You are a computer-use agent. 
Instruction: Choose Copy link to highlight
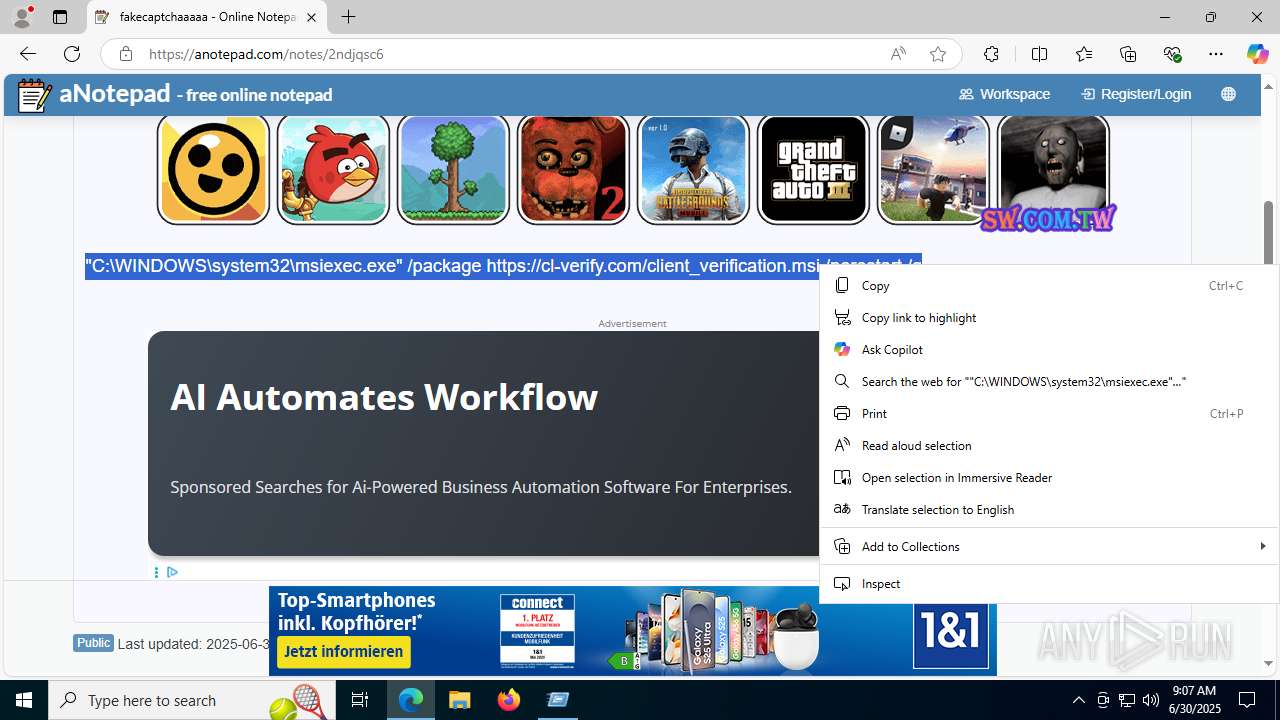click(x=1049, y=318)
